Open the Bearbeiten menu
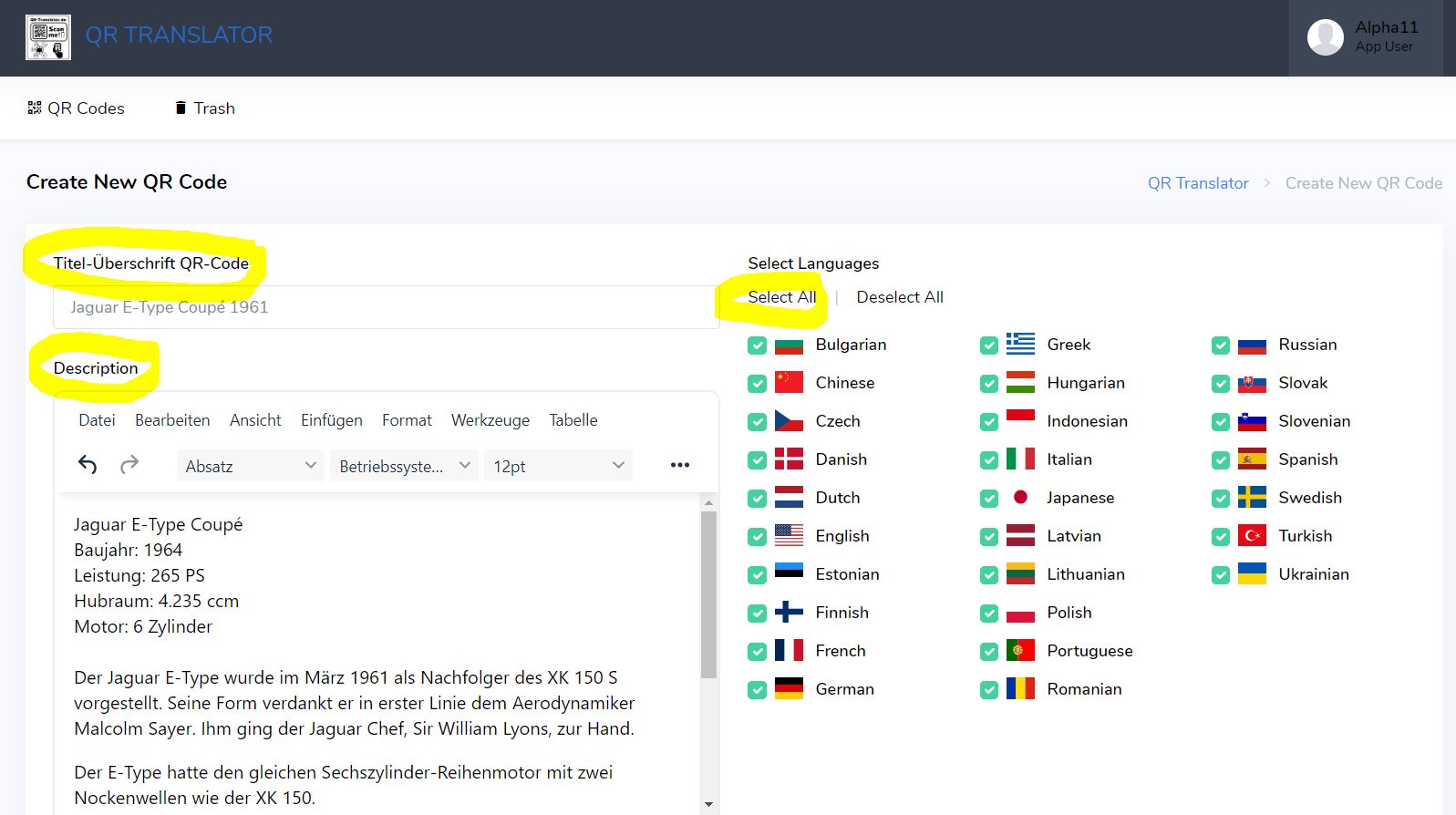The width and height of the screenshot is (1456, 815). pos(172,420)
